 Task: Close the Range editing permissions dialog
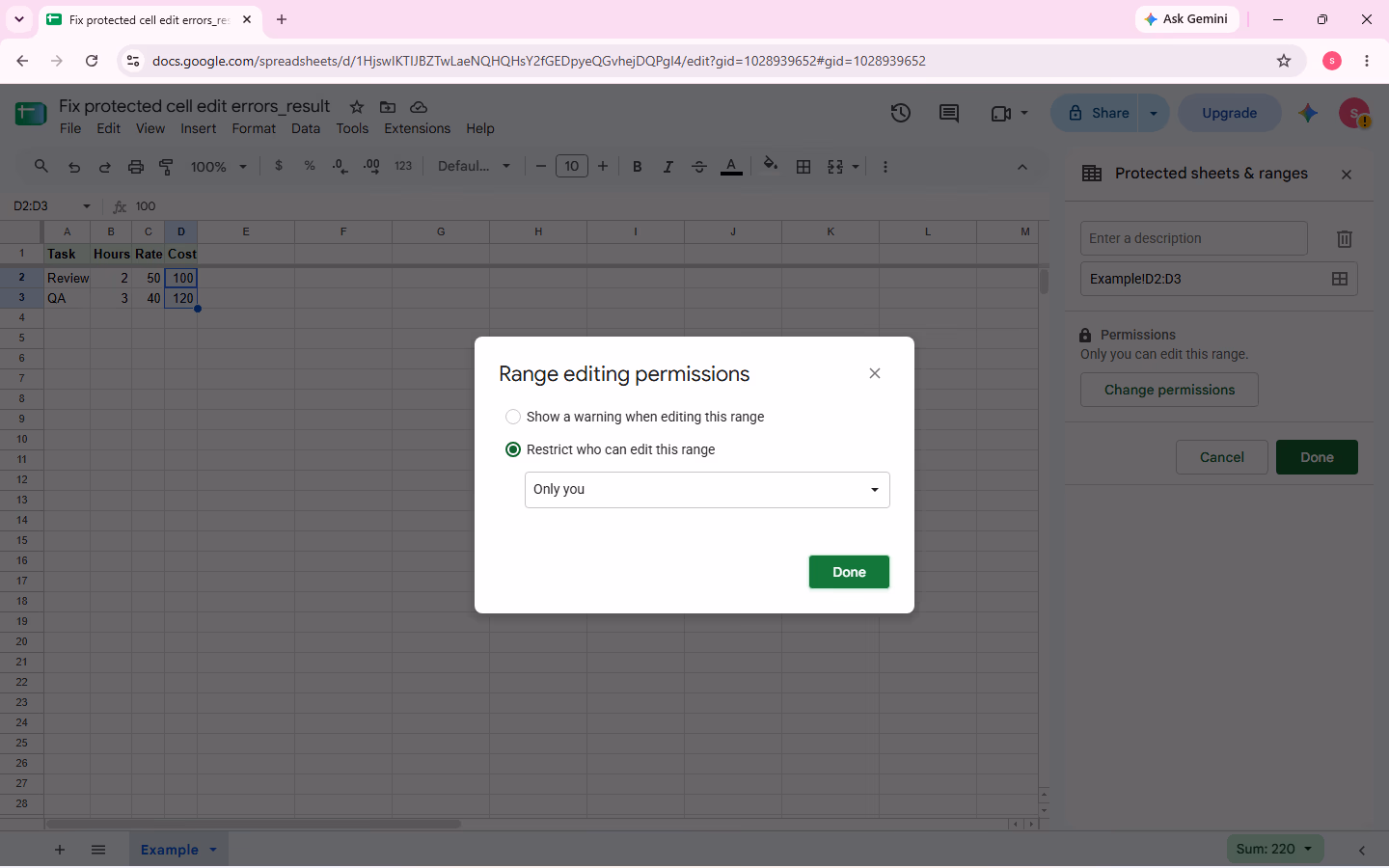[875, 373]
